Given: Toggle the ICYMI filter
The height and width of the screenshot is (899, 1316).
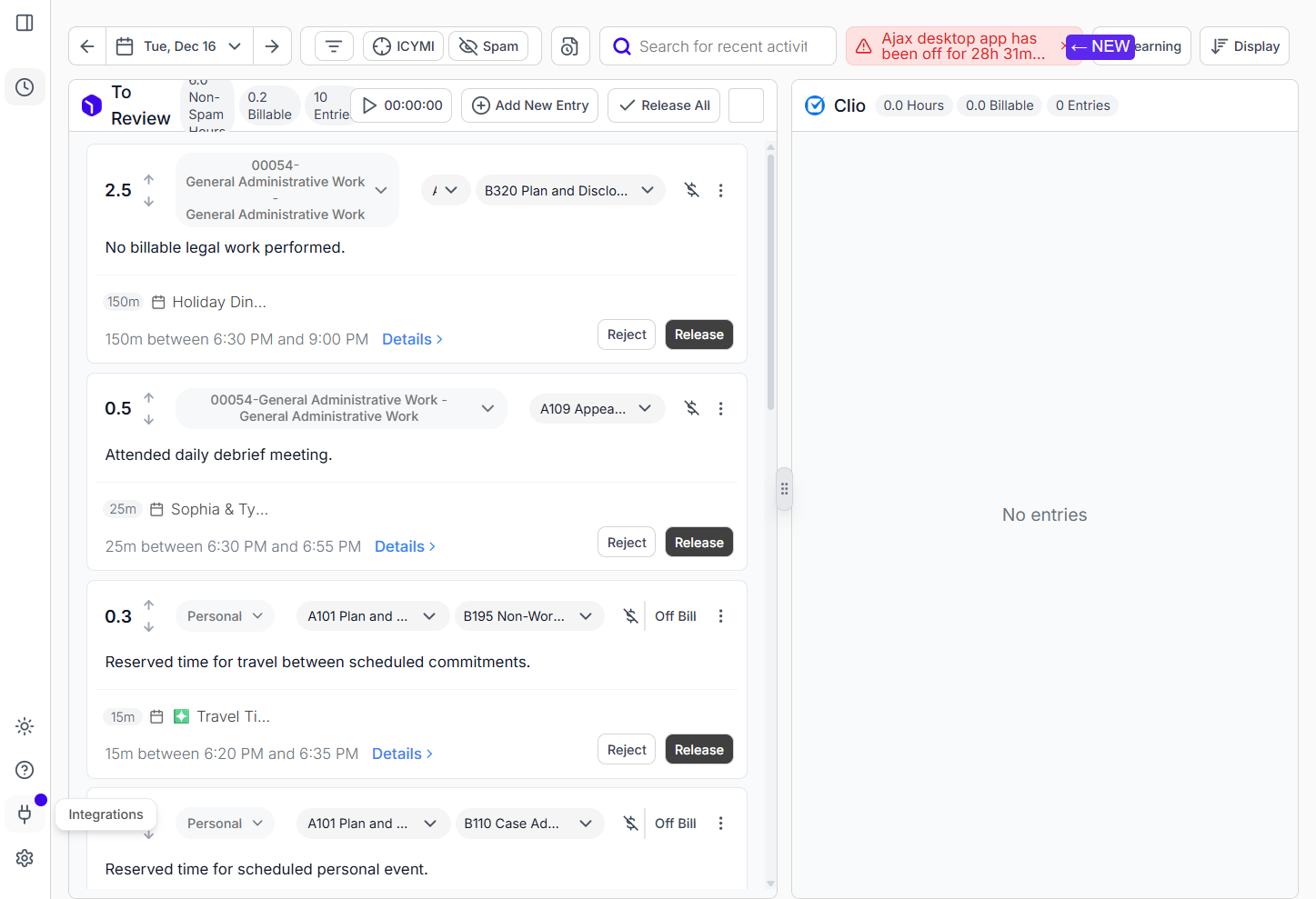Looking at the screenshot, I should pos(404,46).
